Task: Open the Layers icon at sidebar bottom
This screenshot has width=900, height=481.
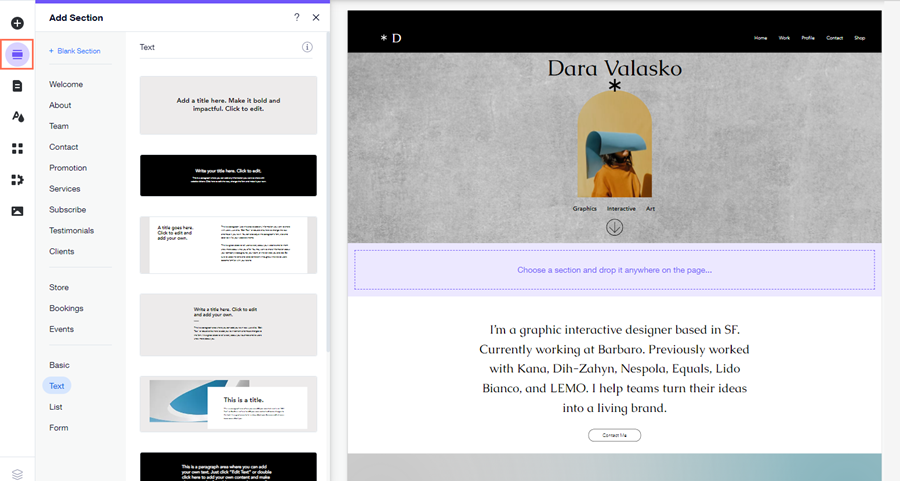Action: 17,474
